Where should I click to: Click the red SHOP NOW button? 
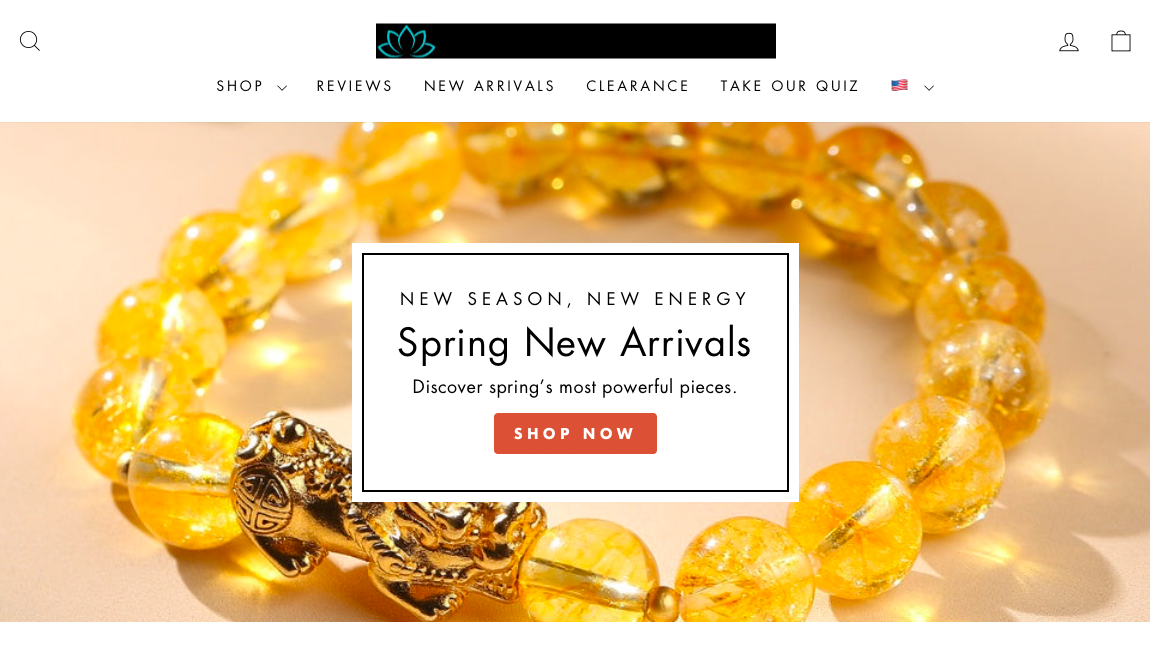(x=575, y=433)
